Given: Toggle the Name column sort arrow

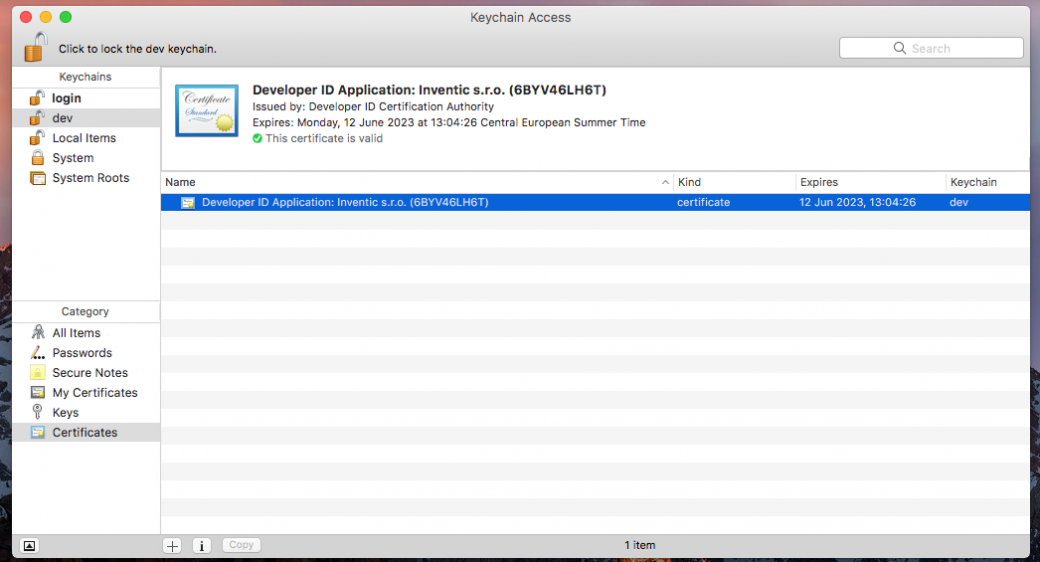Looking at the screenshot, I should (x=665, y=182).
